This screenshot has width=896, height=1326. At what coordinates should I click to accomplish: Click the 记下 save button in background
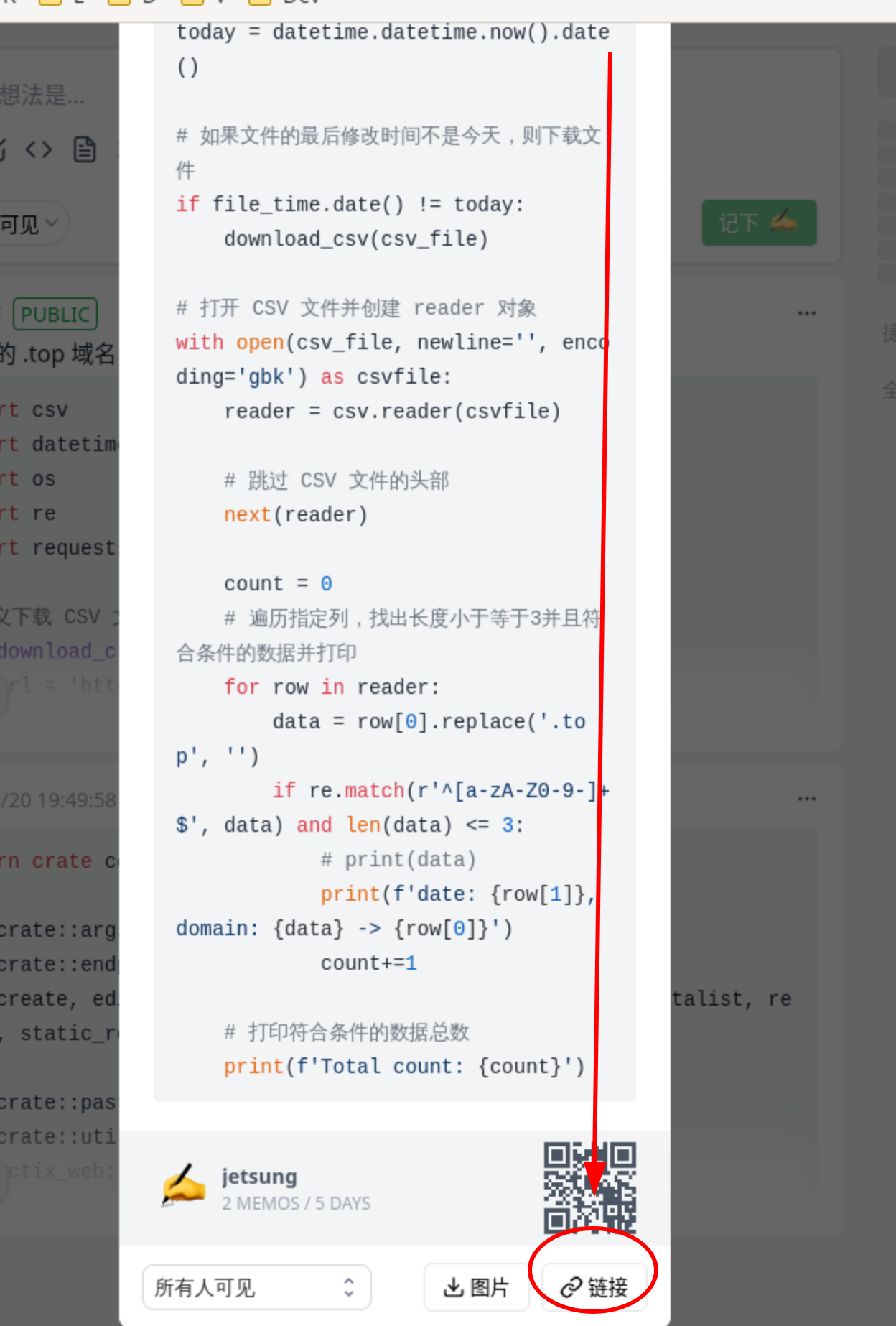point(759,223)
